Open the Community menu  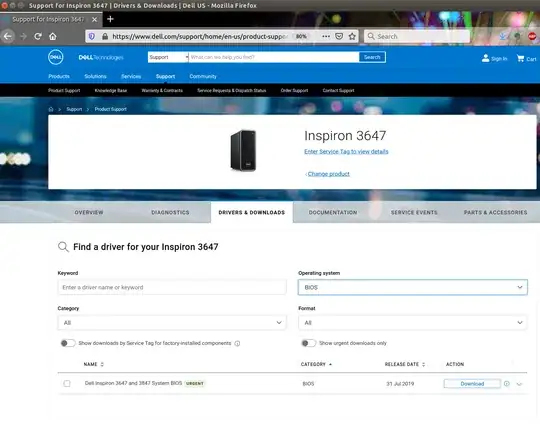click(203, 76)
